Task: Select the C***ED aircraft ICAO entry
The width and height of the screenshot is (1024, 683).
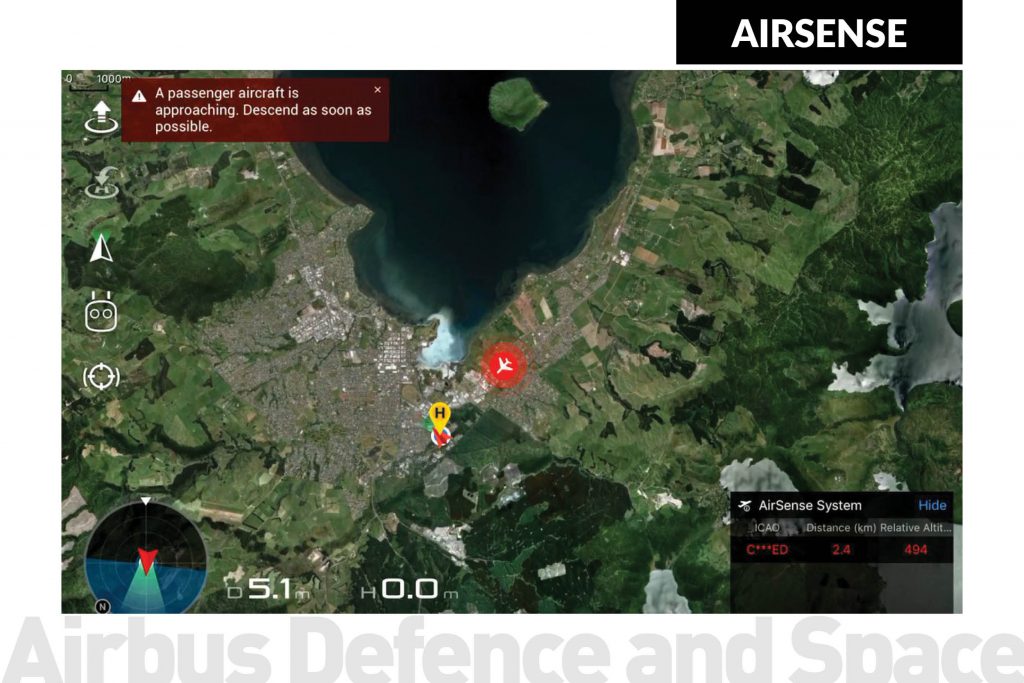Action: coord(767,550)
